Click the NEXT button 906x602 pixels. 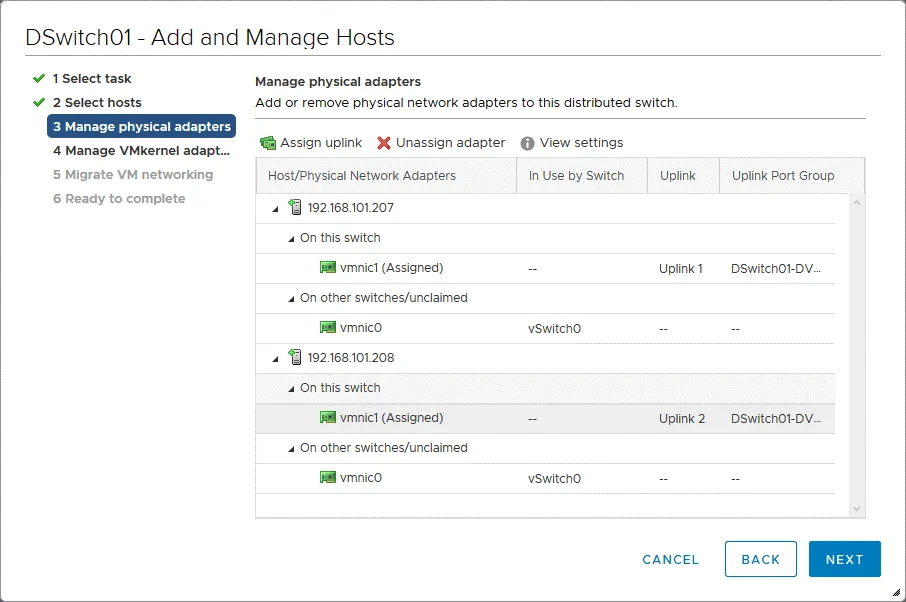click(844, 559)
